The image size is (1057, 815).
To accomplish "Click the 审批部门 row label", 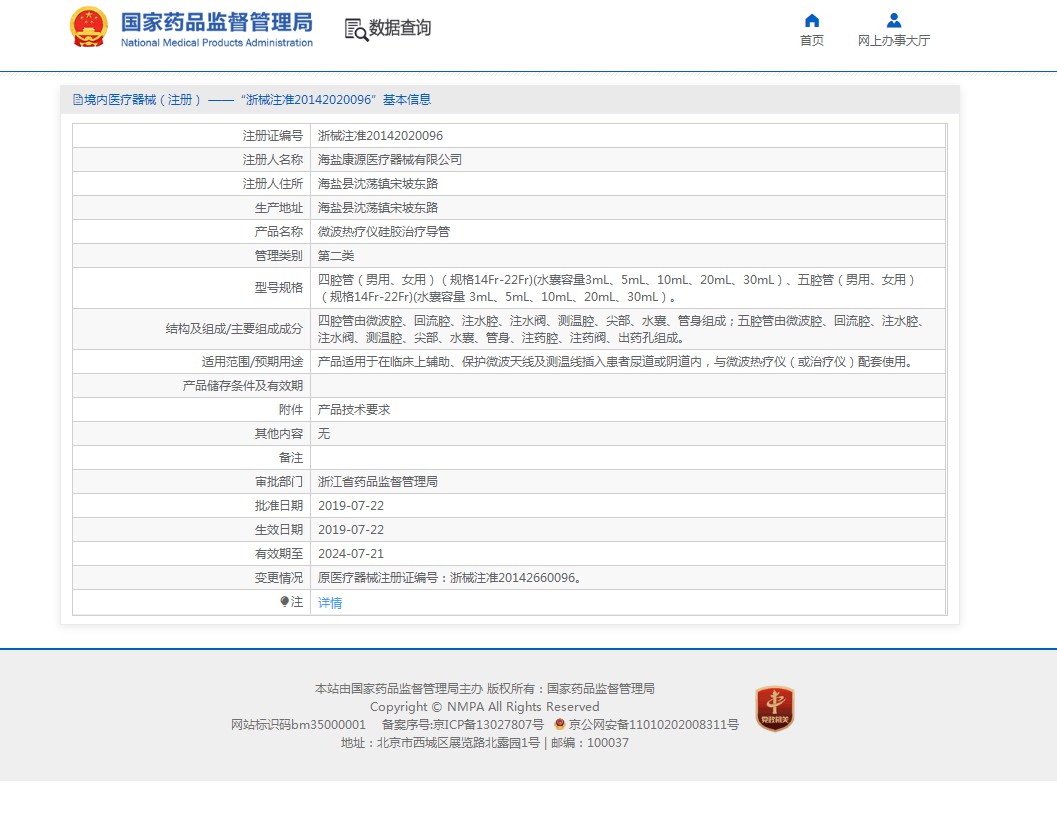I will [279, 481].
